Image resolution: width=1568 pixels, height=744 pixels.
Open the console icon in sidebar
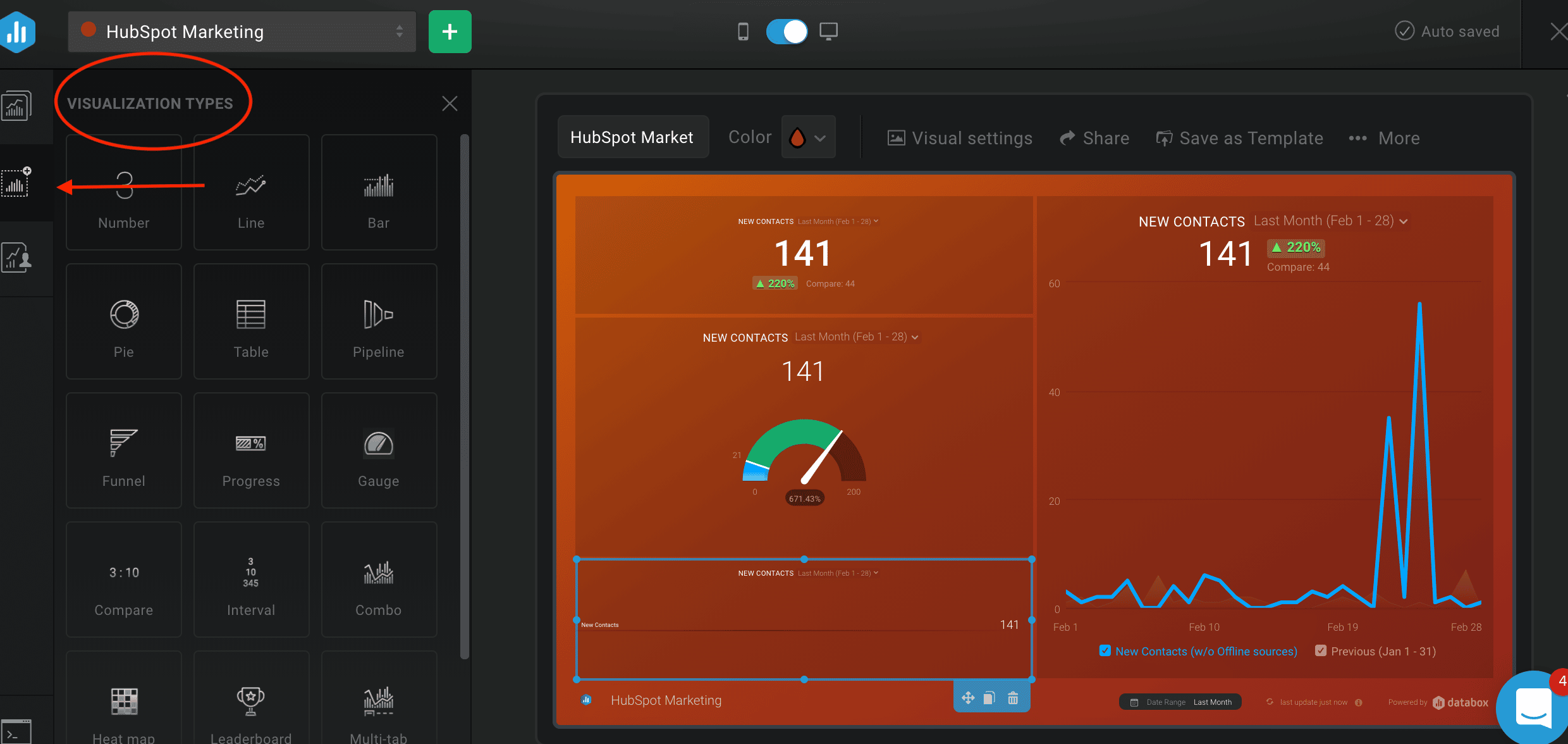coord(16,732)
